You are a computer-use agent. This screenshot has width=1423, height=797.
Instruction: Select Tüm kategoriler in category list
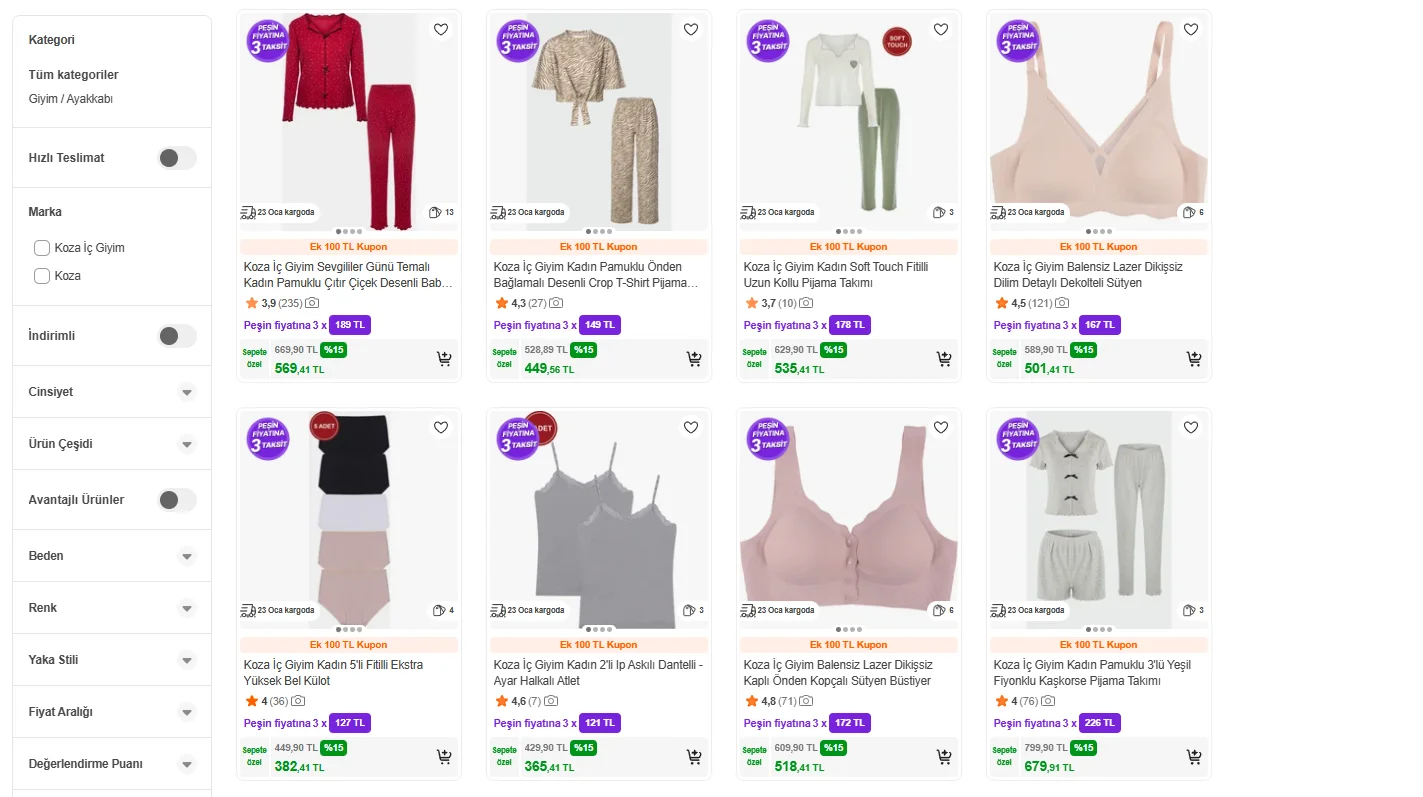pyautogui.click(x=73, y=75)
